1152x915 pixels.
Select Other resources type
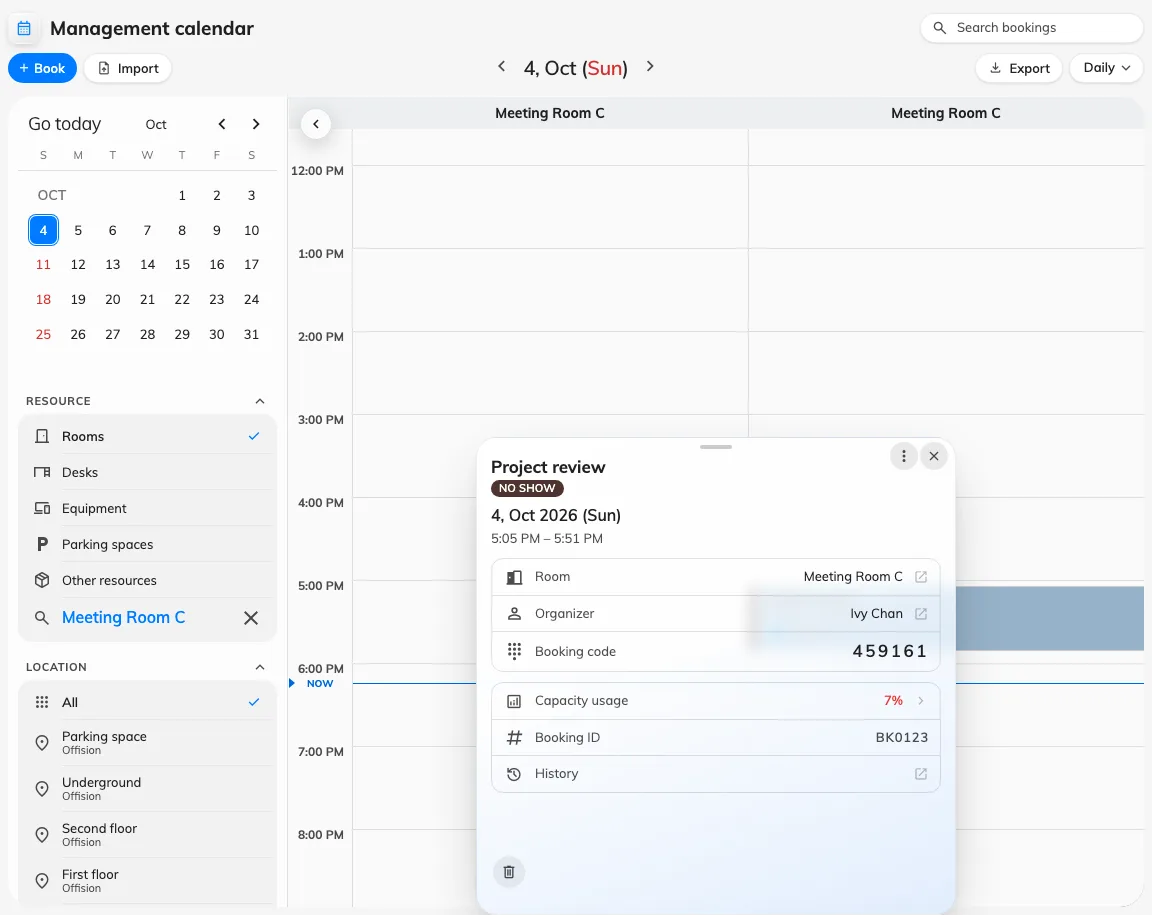click(x=147, y=581)
